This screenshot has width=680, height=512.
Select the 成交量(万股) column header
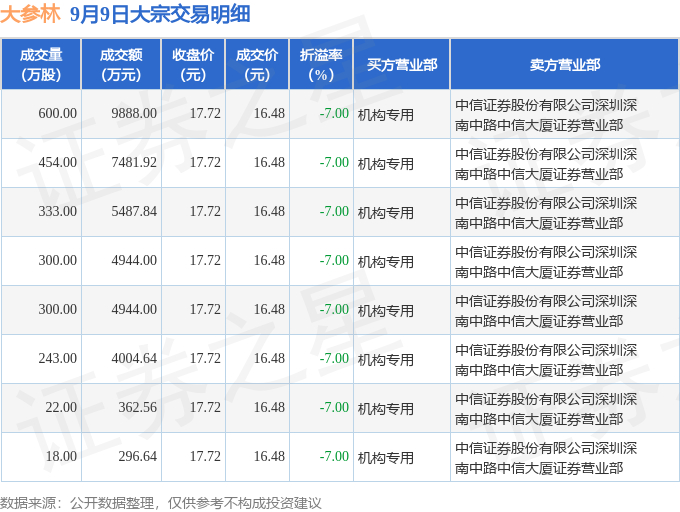pyautogui.click(x=41, y=64)
